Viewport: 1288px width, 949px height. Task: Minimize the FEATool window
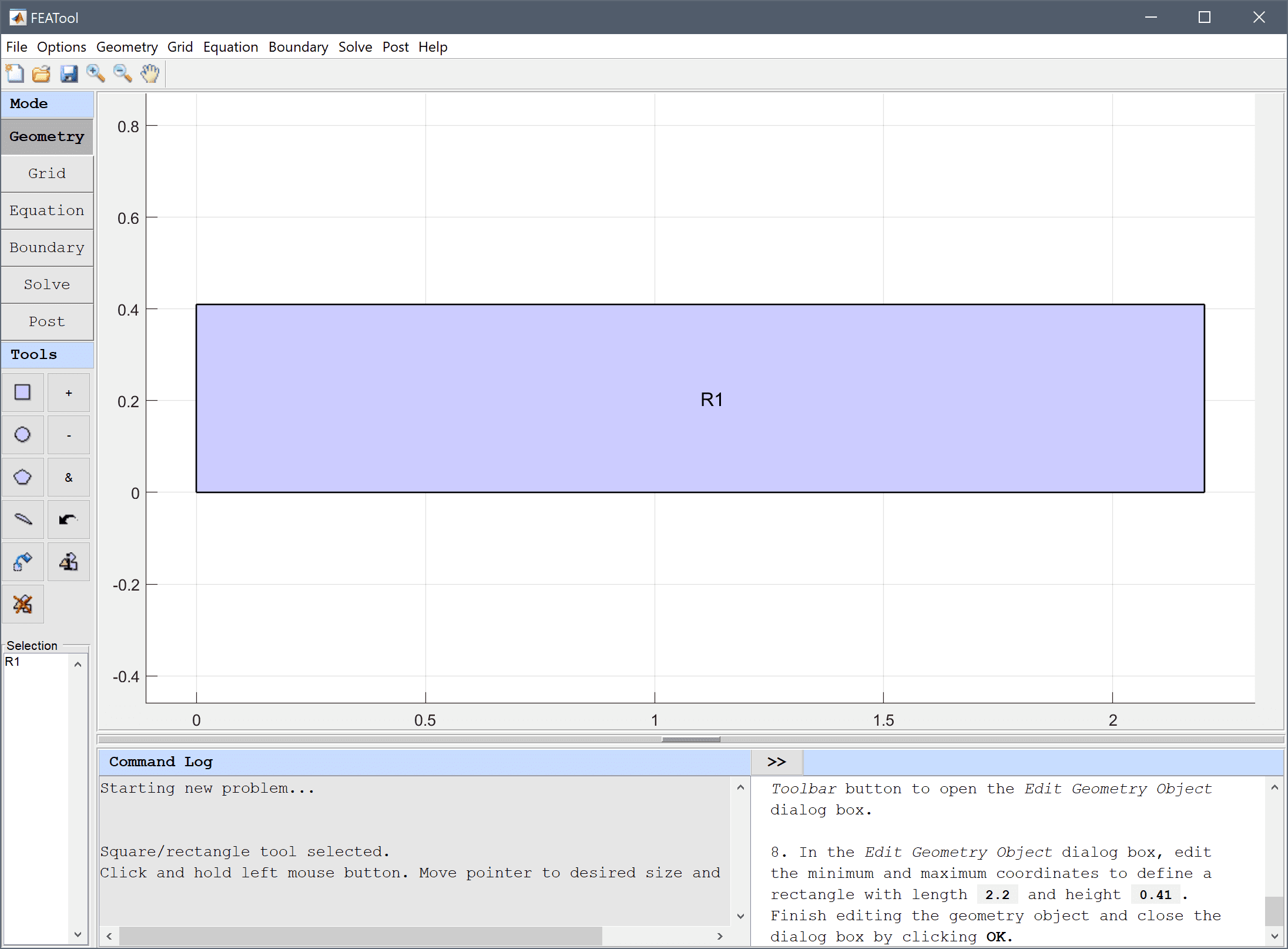click(x=1151, y=18)
